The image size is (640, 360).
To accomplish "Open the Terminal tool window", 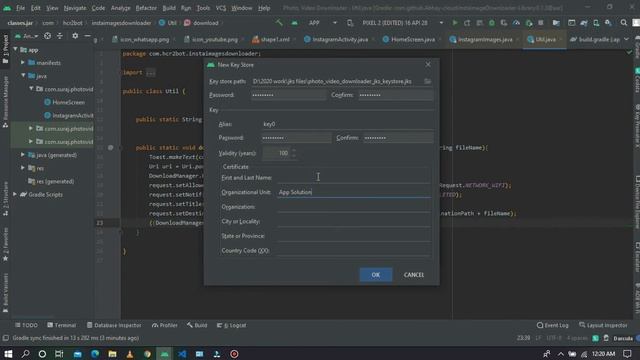I will (62, 325).
